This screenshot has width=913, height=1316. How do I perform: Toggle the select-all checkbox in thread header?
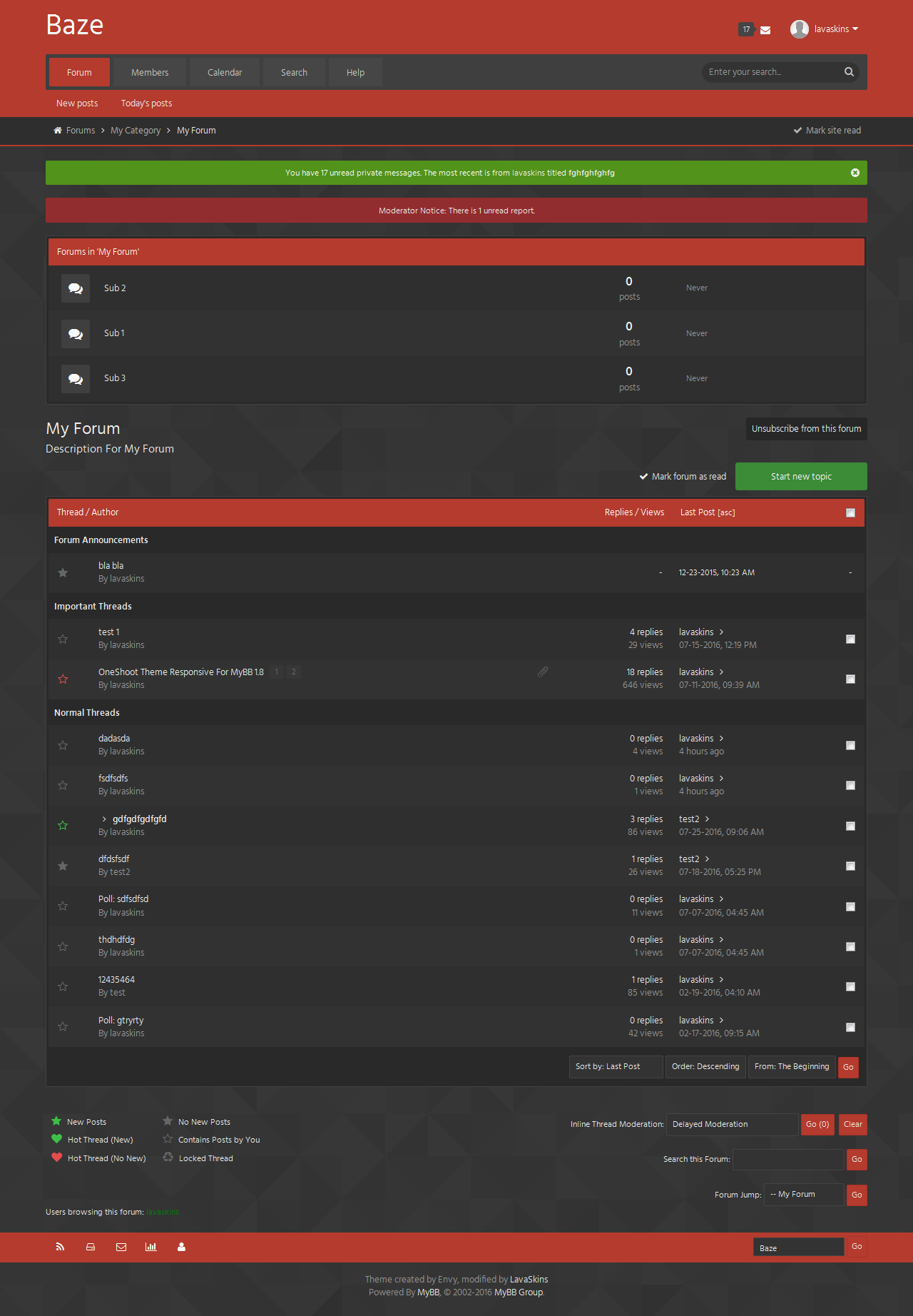(x=850, y=512)
